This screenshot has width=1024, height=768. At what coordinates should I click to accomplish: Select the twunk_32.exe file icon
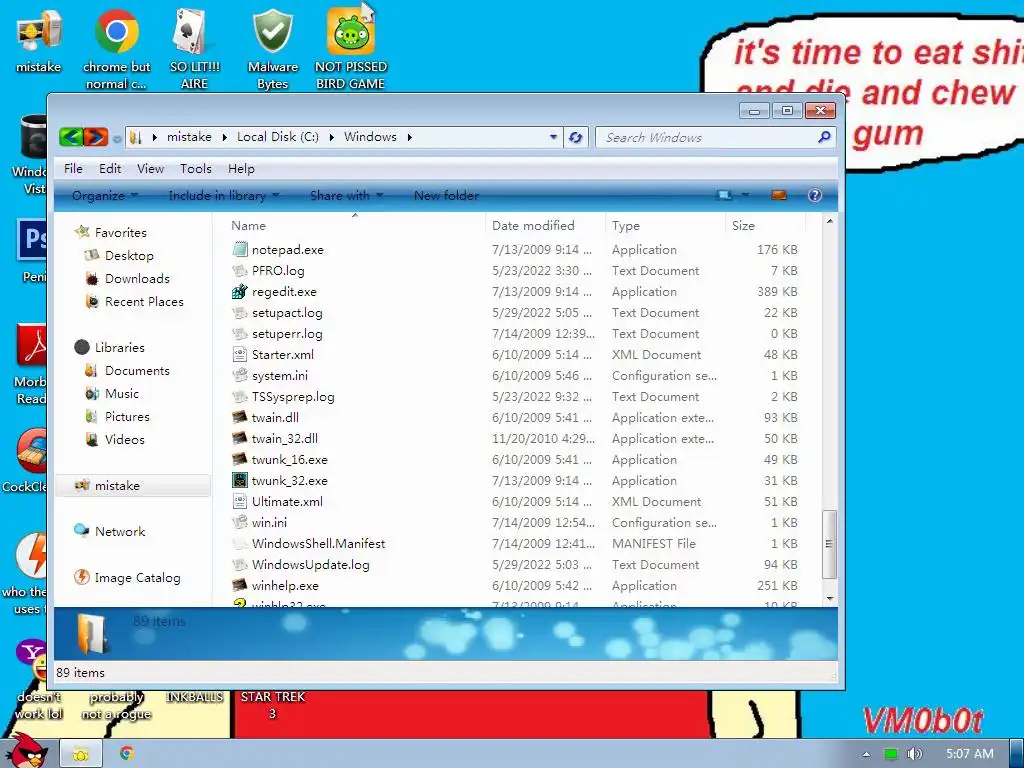[240, 481]
